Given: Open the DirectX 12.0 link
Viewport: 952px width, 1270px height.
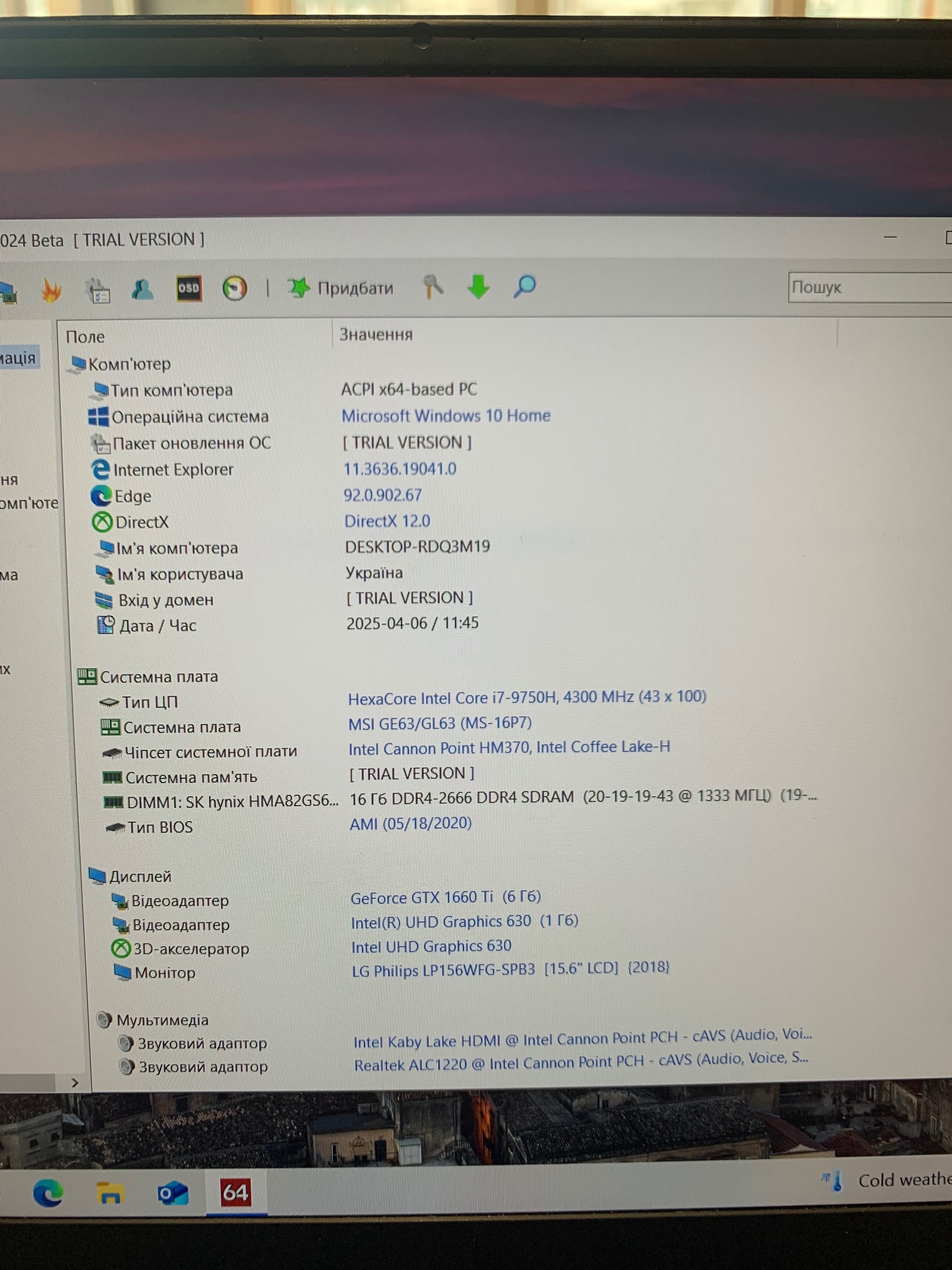Looking at the screenshot, I should tap(387, 521).
